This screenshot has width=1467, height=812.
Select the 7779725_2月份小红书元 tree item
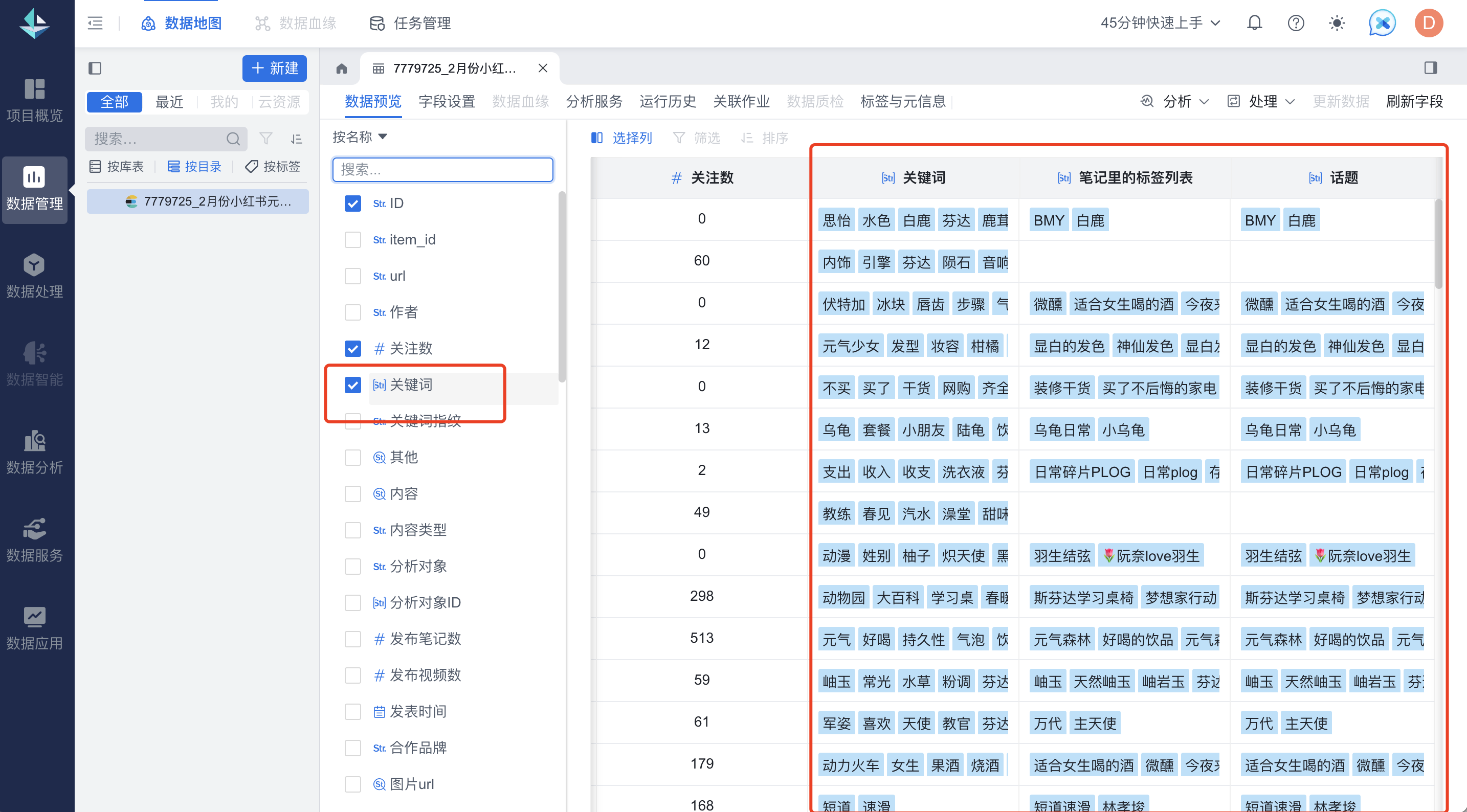coord(197,201)
